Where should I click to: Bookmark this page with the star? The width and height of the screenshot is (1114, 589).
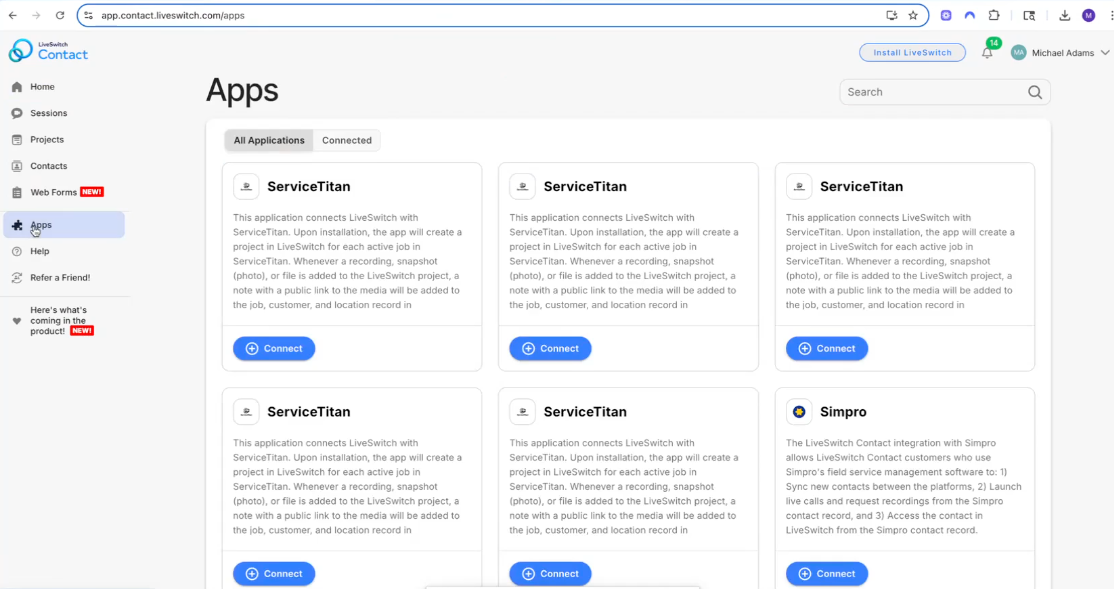913,15
